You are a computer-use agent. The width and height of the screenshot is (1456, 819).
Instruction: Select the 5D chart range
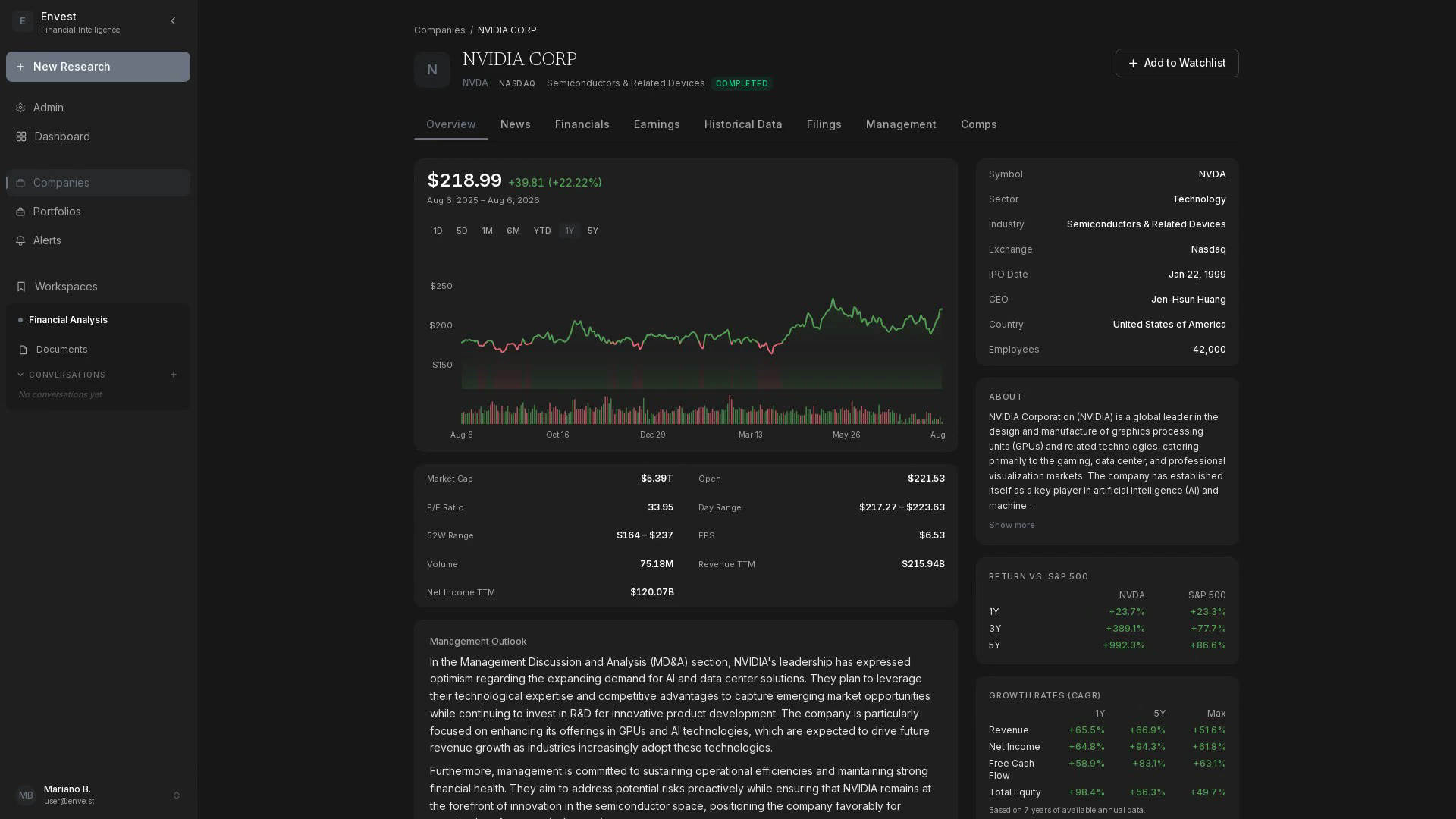(x=462, y=231)
